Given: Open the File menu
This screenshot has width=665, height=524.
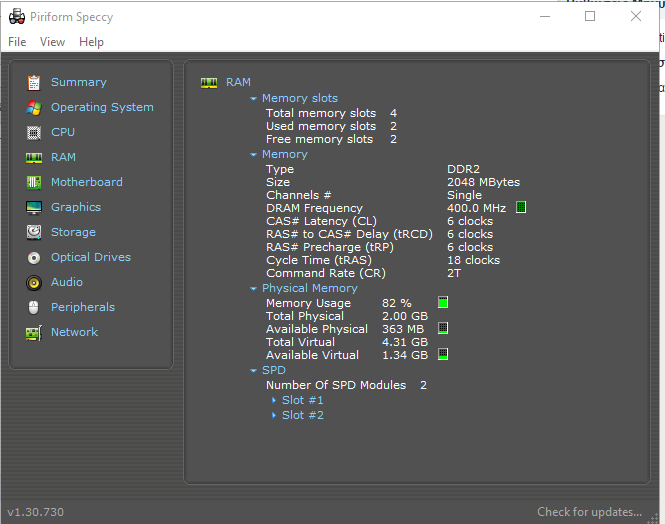Looking at the screenshot, I should (x=17, y=42).
